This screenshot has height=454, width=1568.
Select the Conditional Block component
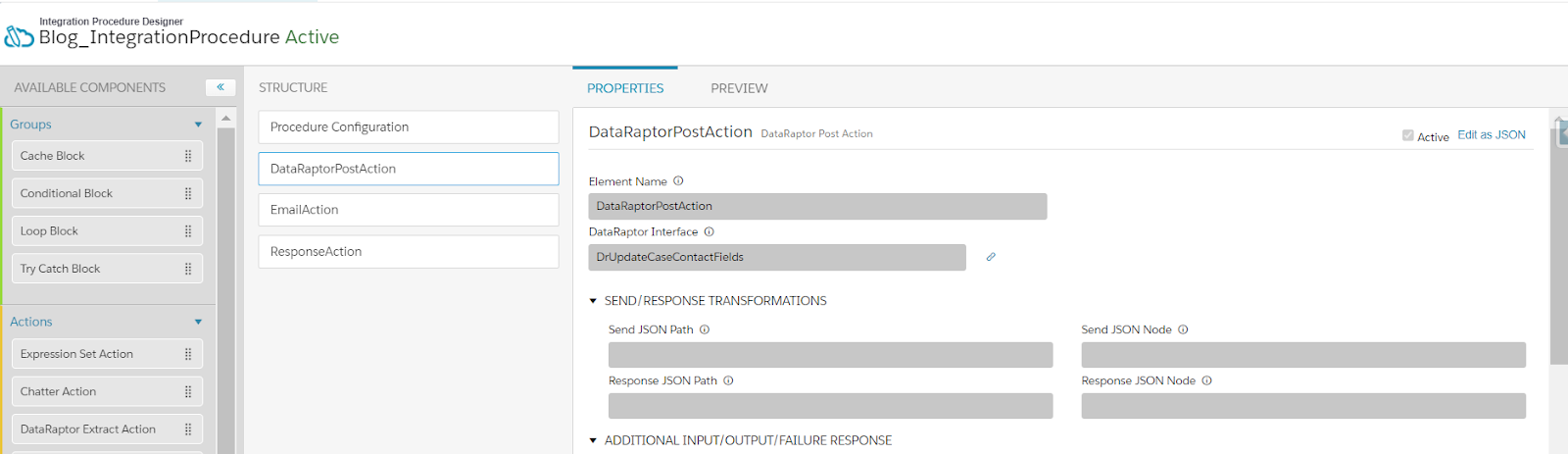108,193
